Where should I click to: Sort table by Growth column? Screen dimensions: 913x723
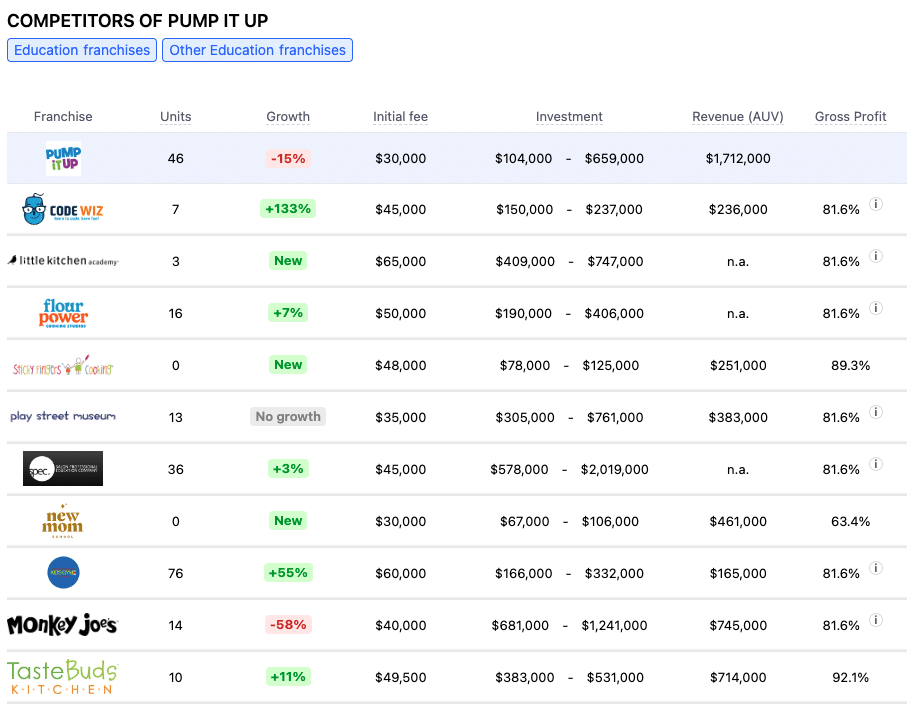[288, 116]
